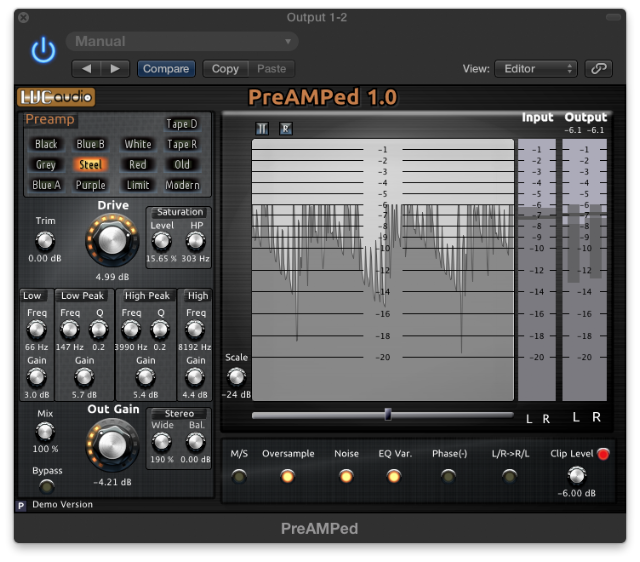The image size is (640, 562).
Task: Click the Low band Freq knob
Action: (37, 330)
